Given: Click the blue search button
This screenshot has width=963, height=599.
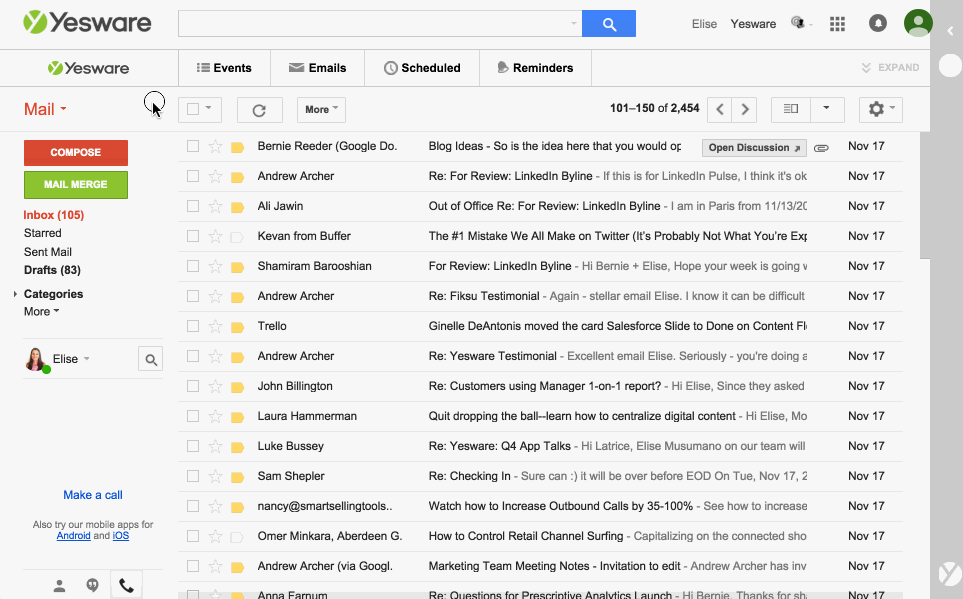Looking at the screenshot, I should (x=609, y=24).
